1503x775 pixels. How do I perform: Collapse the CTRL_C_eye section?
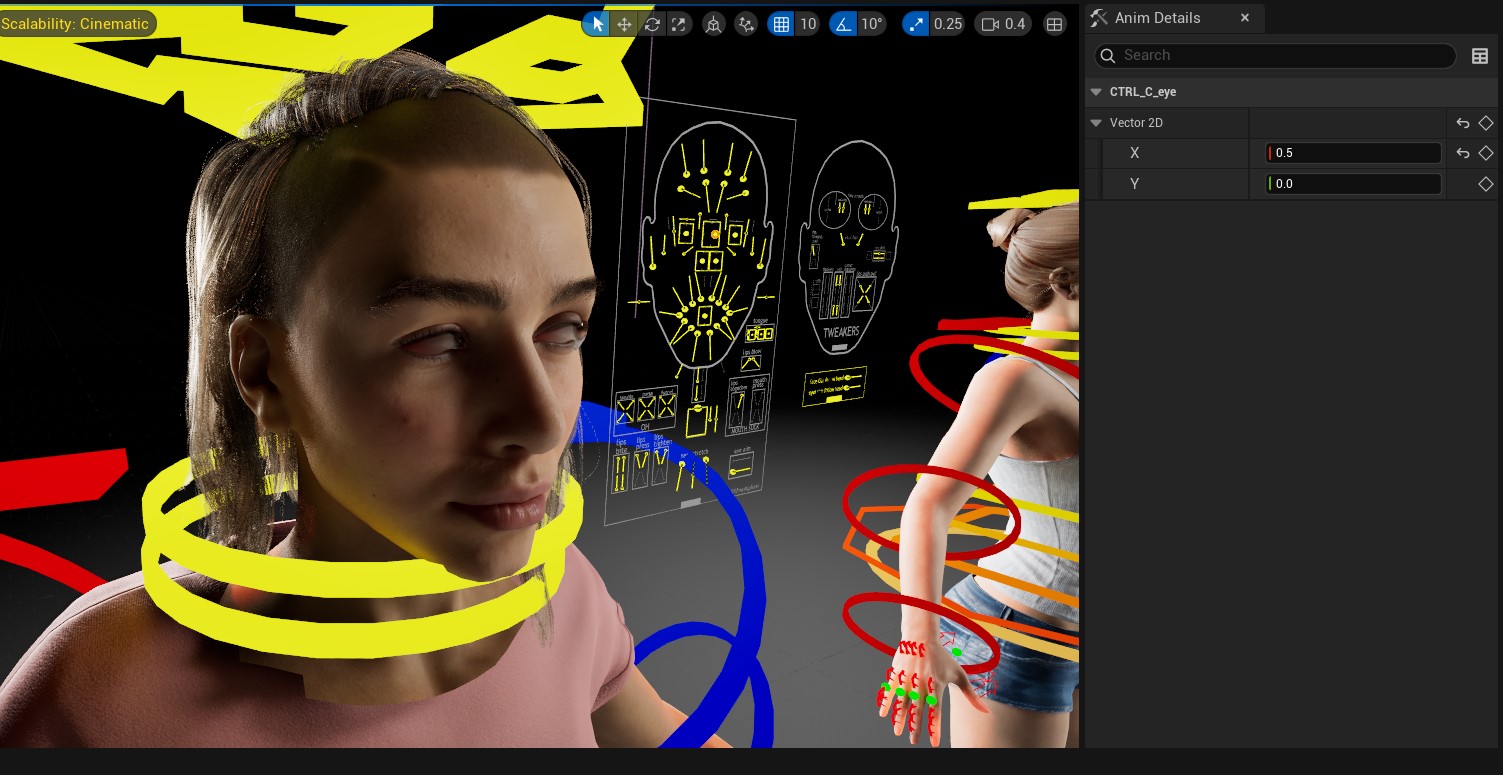tap(1096, 92)
